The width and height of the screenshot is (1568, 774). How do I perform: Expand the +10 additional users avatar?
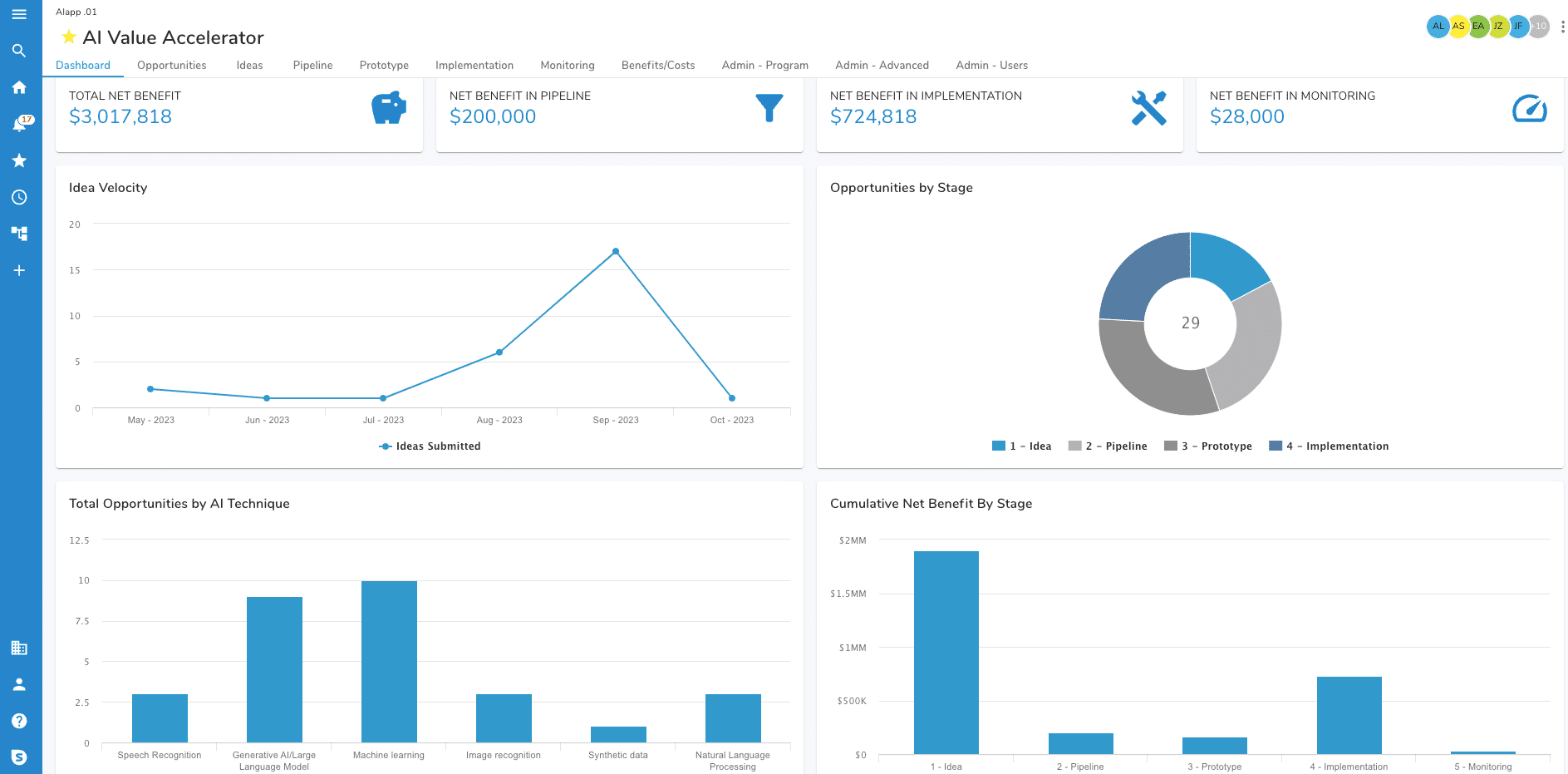[1540, 27]
